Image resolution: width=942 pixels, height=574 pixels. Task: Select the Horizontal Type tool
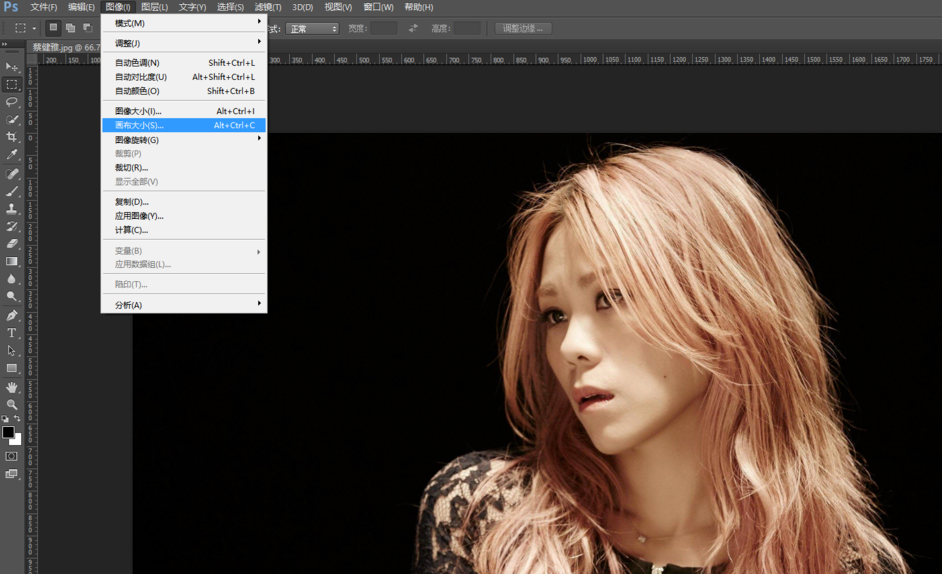tap(12, 333)
